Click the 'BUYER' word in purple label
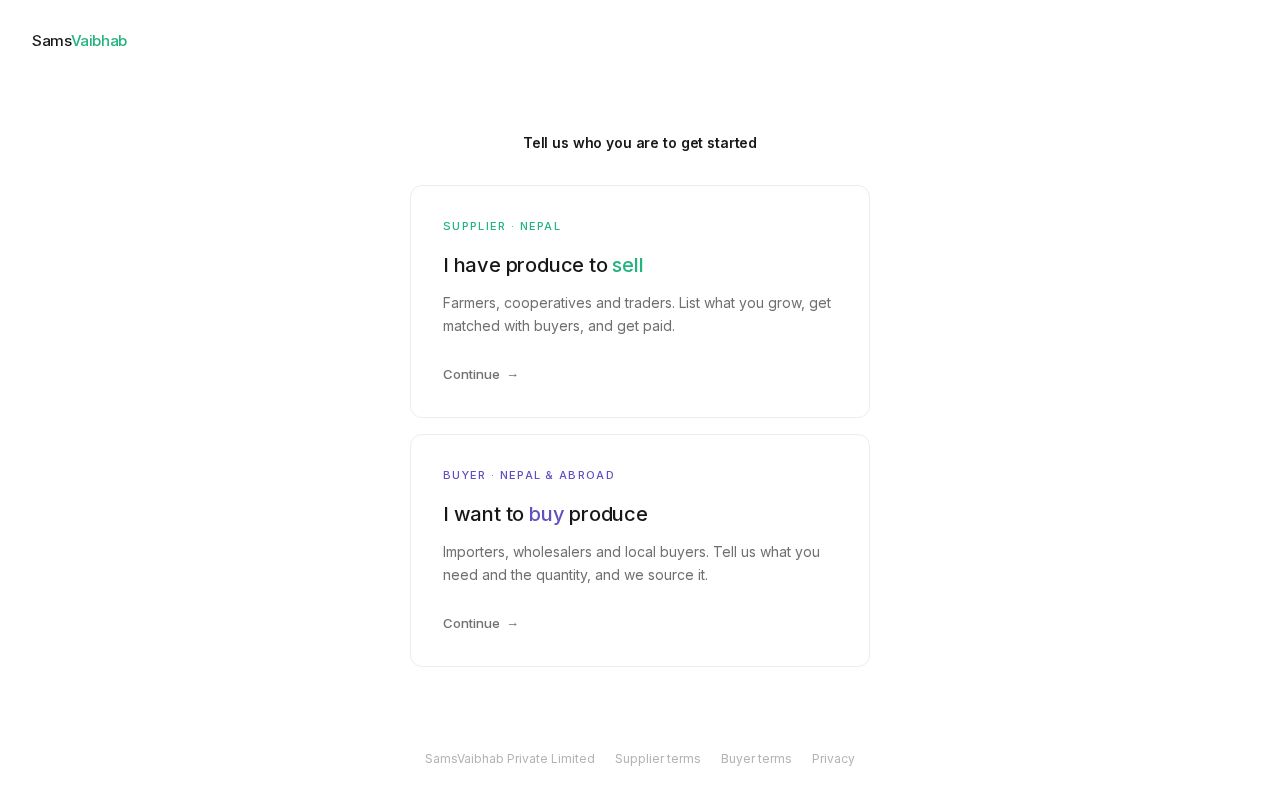Image resolution: width=1280 pixels, height=800 pixels. coord(464,475)
